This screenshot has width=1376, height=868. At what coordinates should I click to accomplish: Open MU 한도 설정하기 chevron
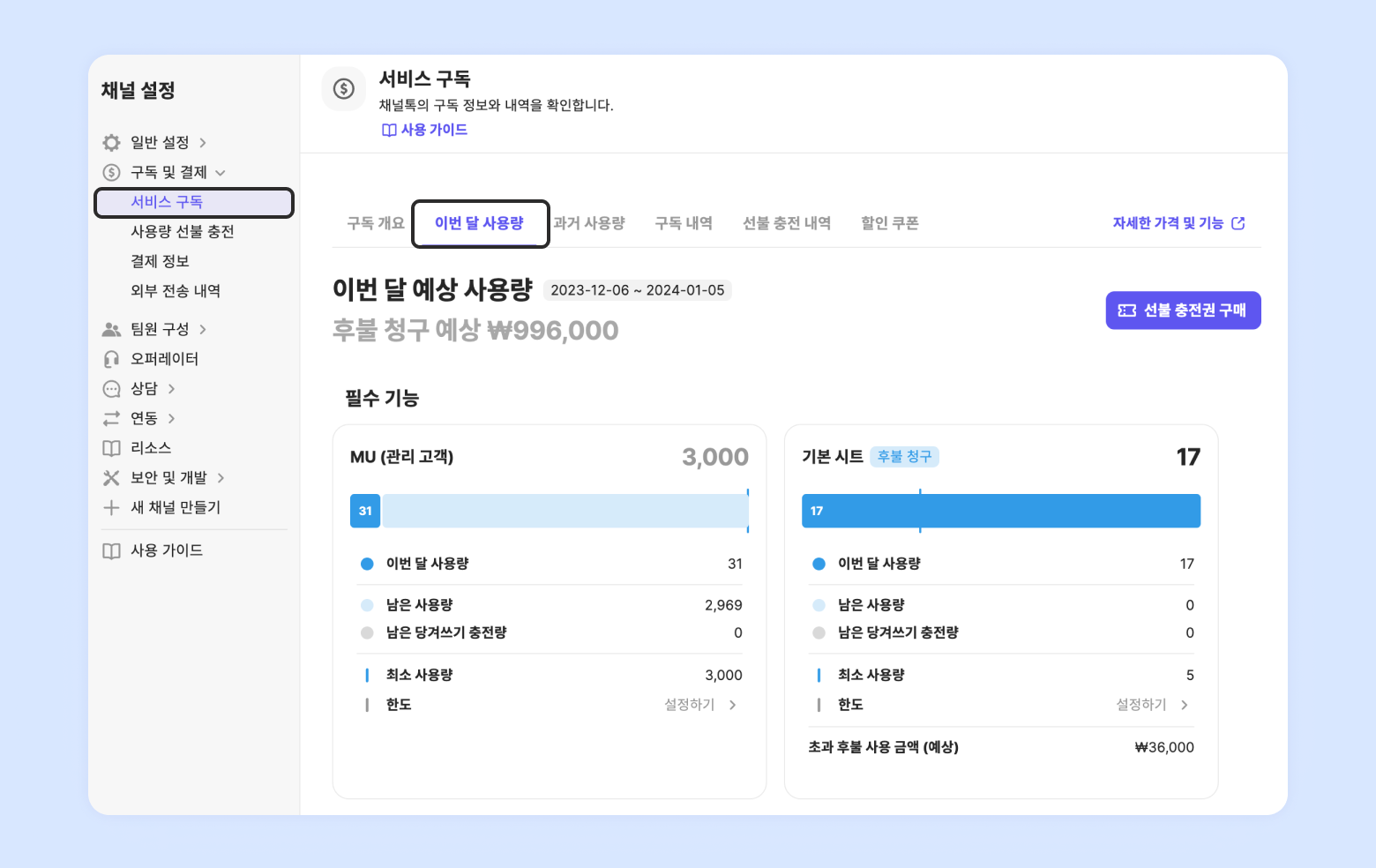[732, 705]
